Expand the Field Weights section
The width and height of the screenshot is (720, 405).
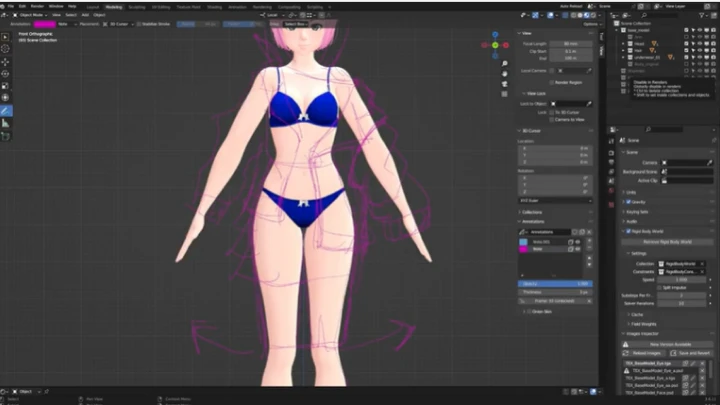(642, 324)
